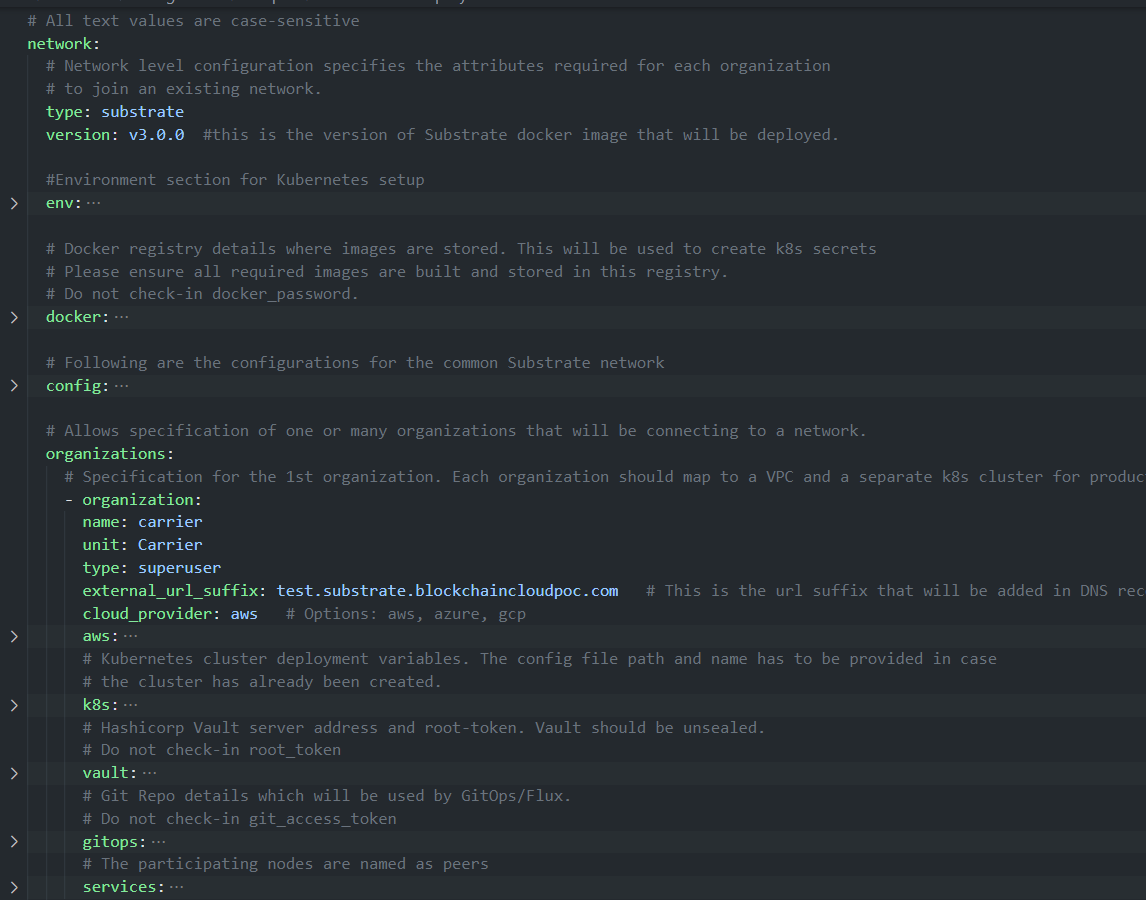Click the name value 'carrier'
The width and height of the screenshot is (1146, 900).
click(170, 522)
